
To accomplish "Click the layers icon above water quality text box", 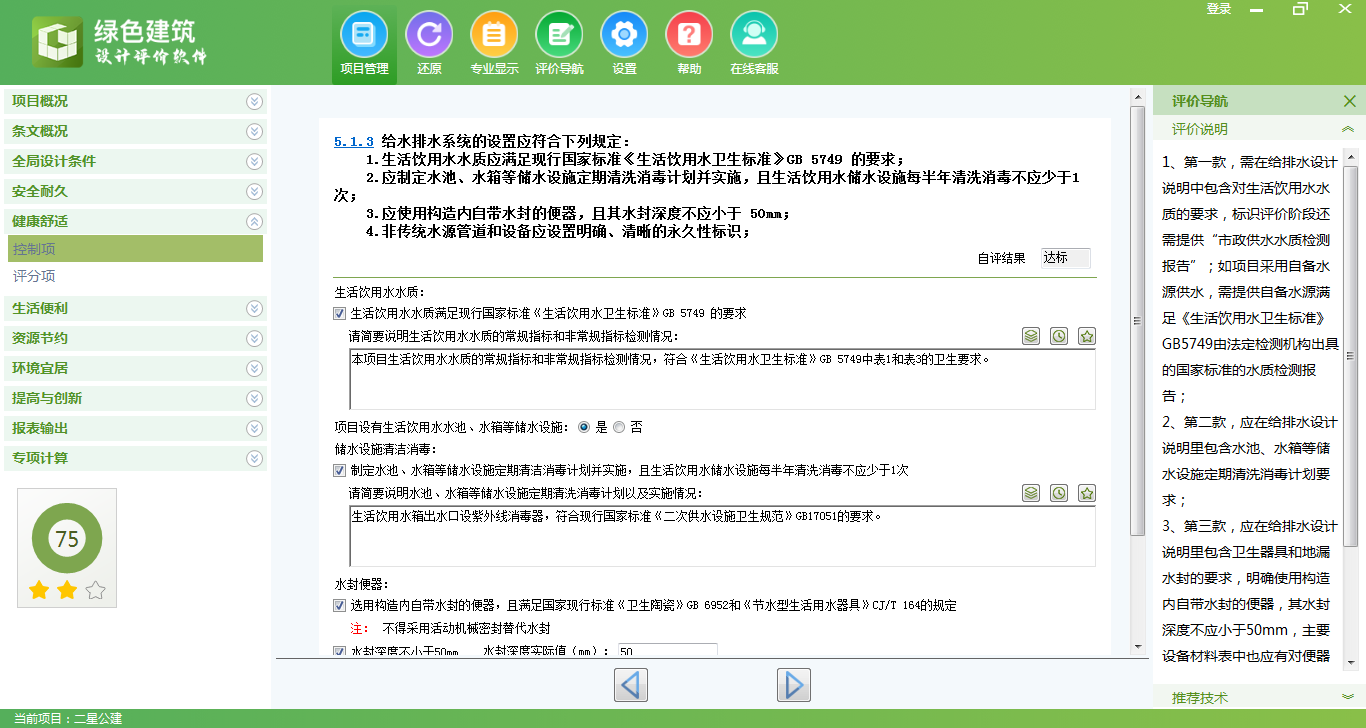I will point(1031,336).
